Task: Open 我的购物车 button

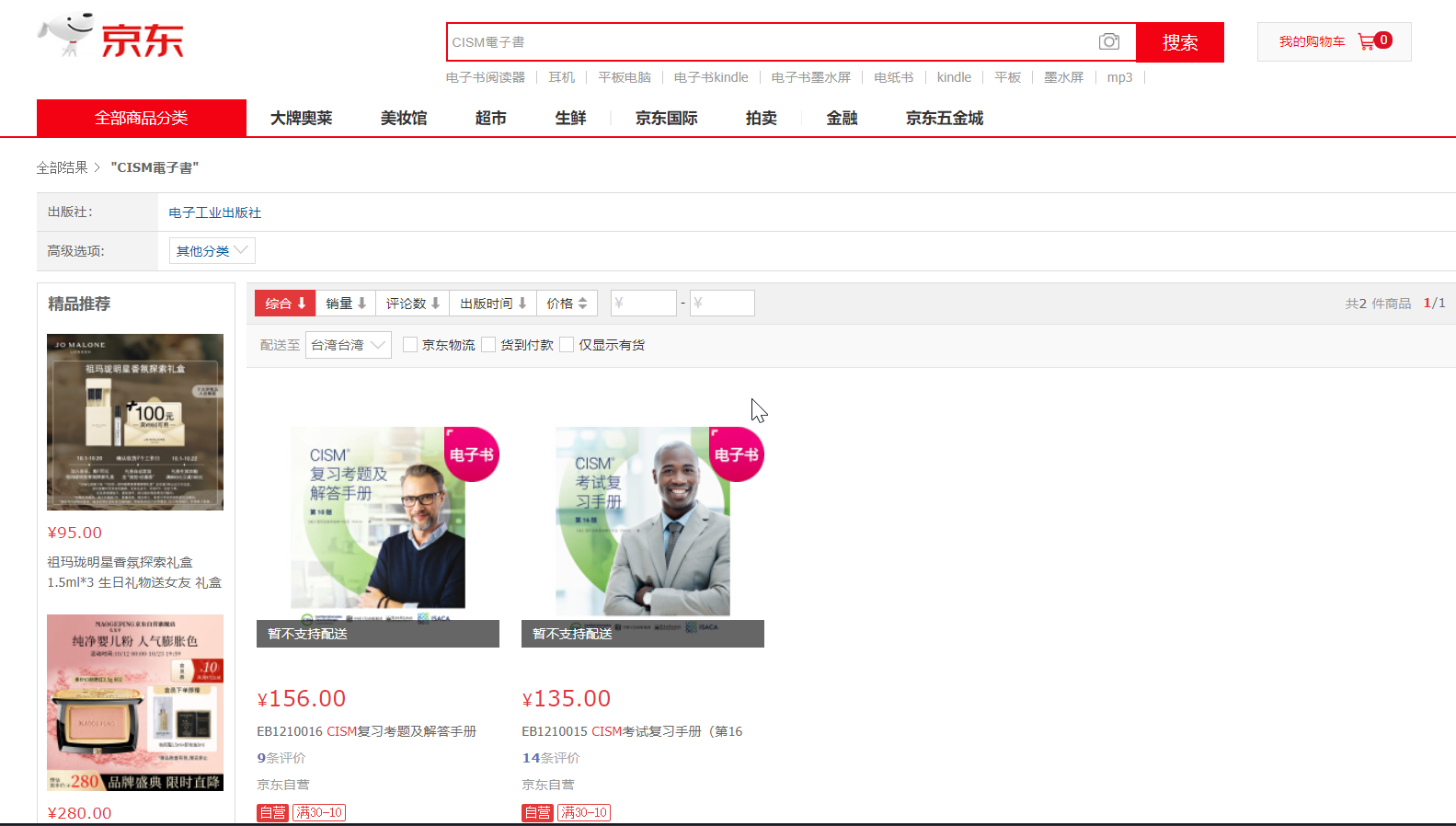Action: coord(1334,41)
